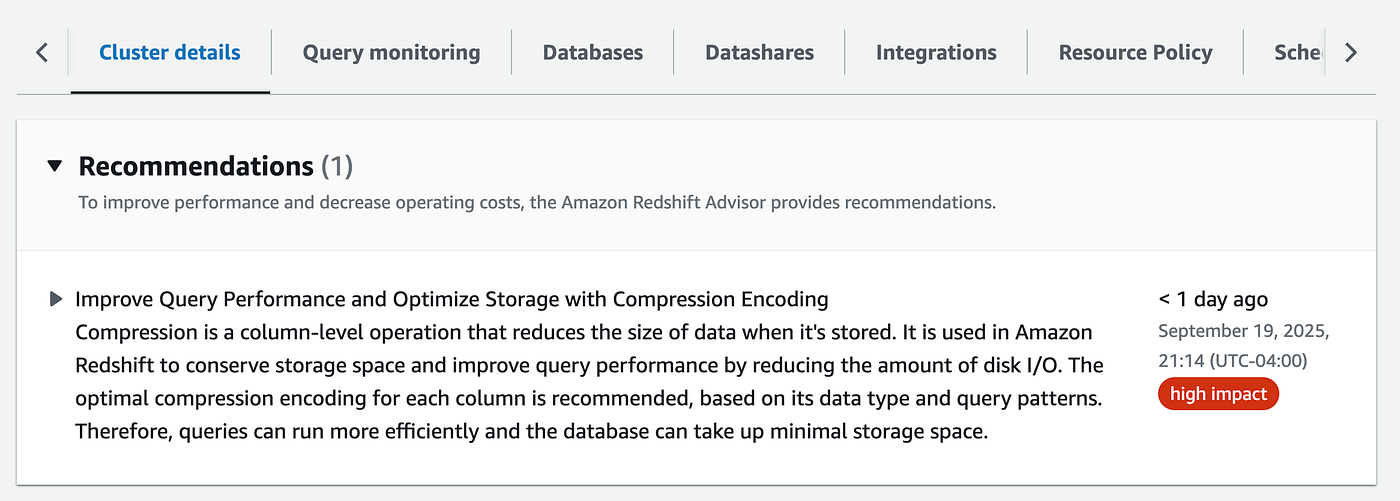The image size is (1400, 501).
Task: Click the recommendations count (1)
Action: pyautogui.click(x=337, y=166)
